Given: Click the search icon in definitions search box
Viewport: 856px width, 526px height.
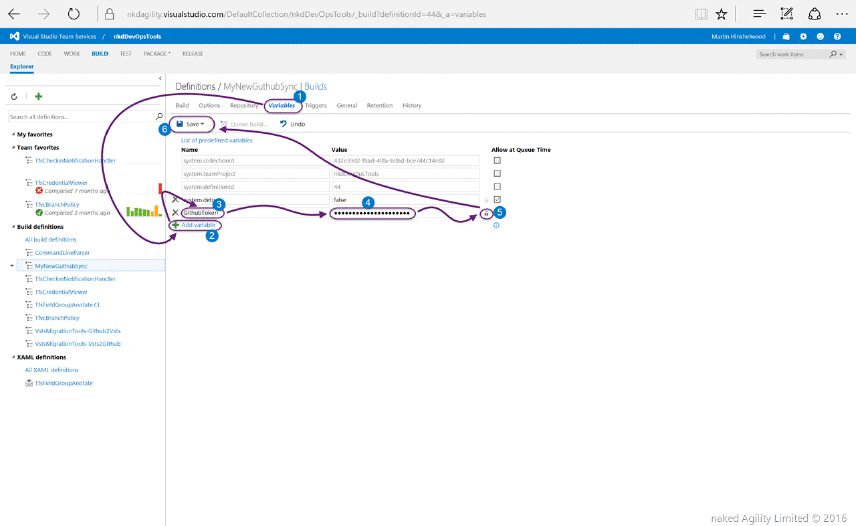Looking at the screenshot, I should tap(159, 116).
